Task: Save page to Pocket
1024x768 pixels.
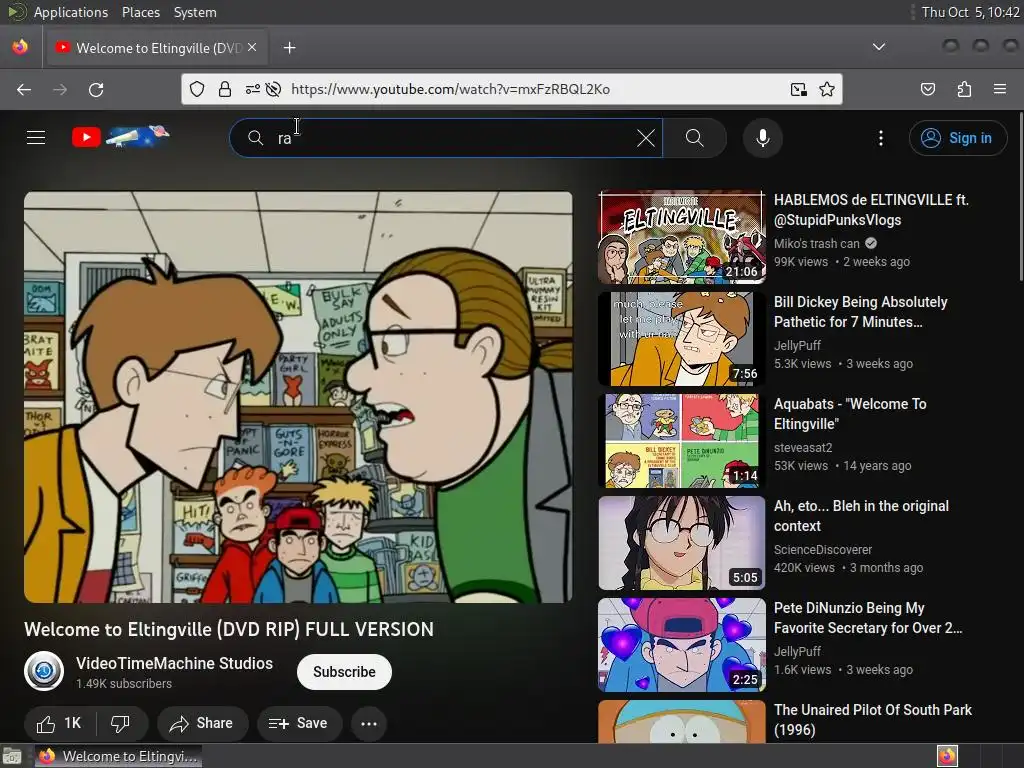Action: pyautogui.click(x=927, y=89)
